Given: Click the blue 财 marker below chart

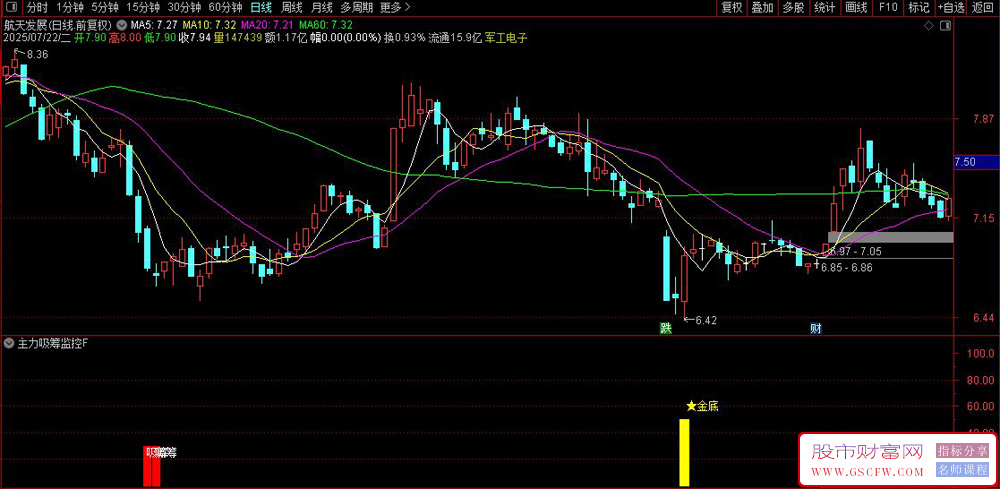Looking at the screenshot, I should [816, 328].
